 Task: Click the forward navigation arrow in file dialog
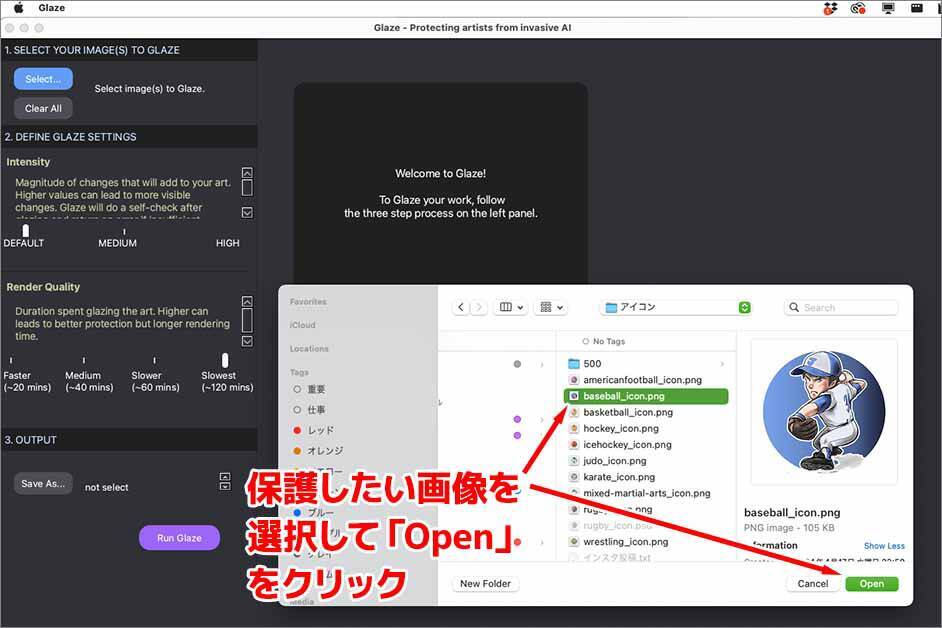(x=479, y=308)
